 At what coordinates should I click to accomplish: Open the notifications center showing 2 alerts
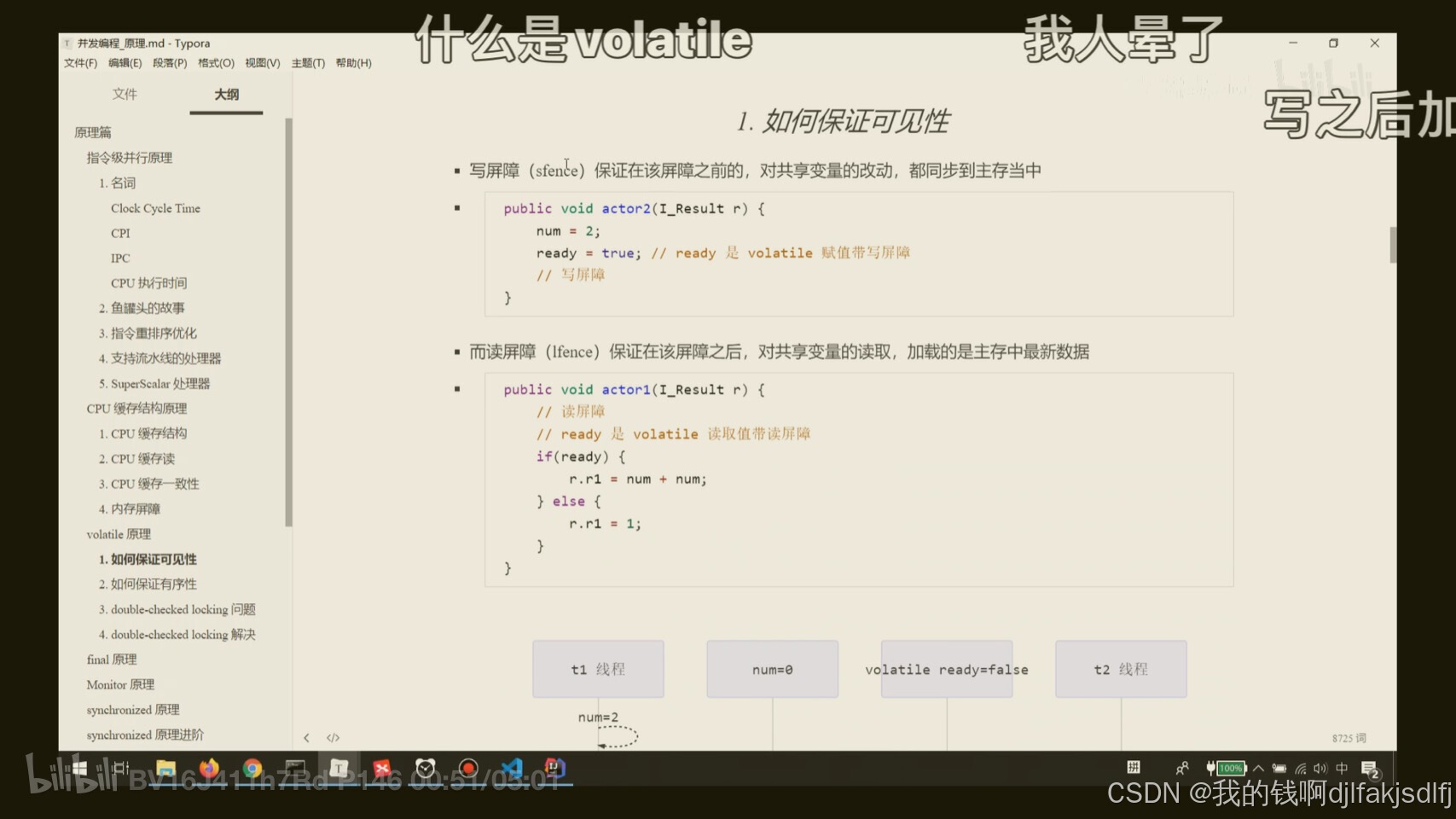click(x=1370, y=769)
